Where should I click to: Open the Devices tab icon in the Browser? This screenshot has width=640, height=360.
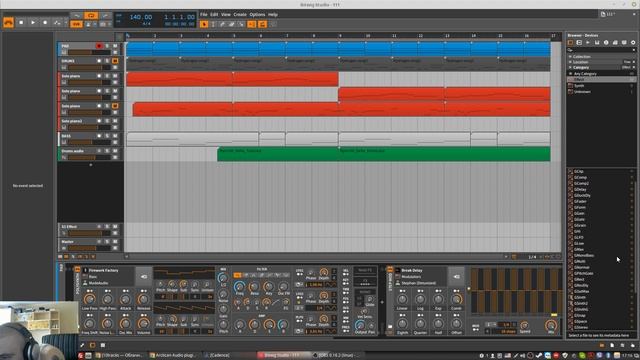coord(571,42)
